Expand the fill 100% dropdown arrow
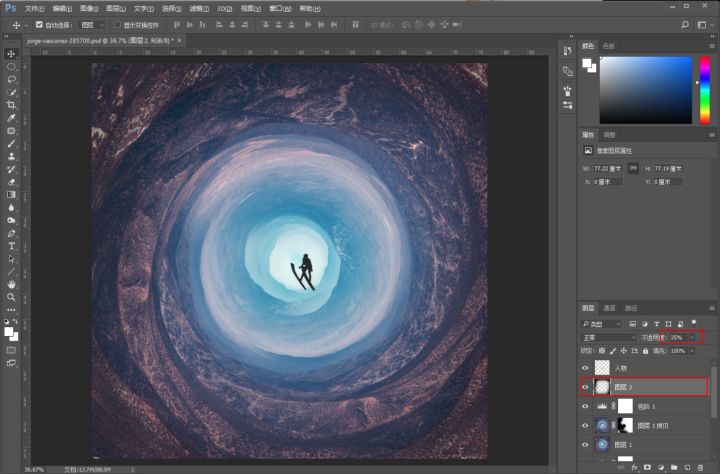 click(691, 351)
